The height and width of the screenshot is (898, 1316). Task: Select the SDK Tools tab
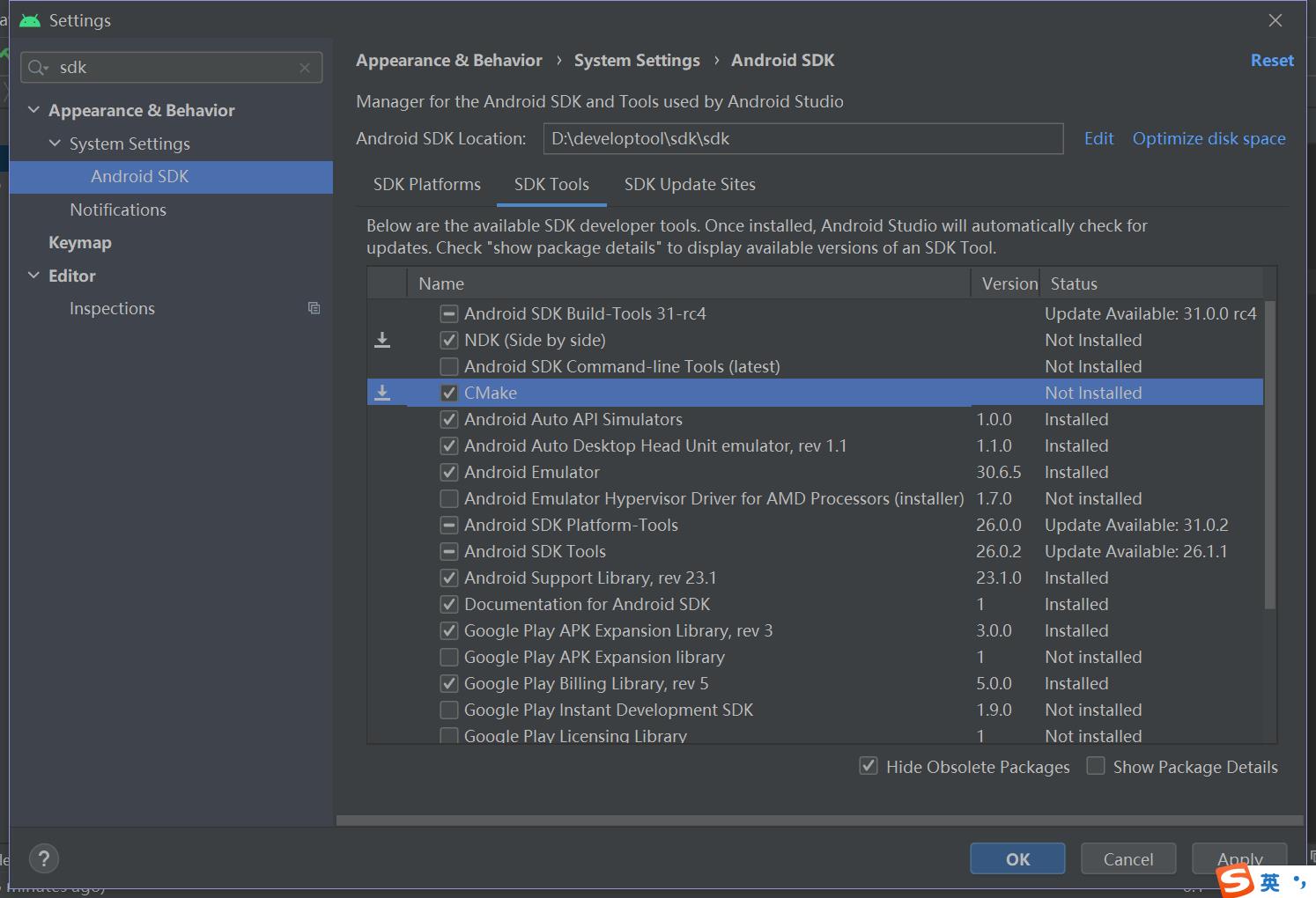tap(551, 184)
